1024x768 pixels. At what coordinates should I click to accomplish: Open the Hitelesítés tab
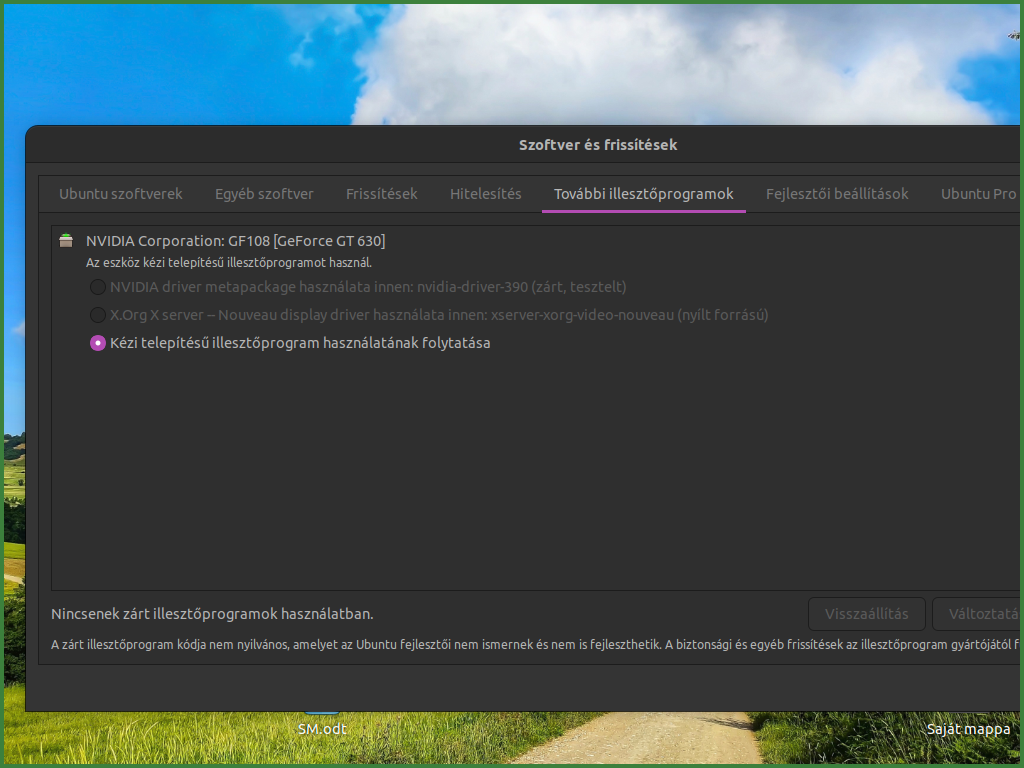(485, 194)
